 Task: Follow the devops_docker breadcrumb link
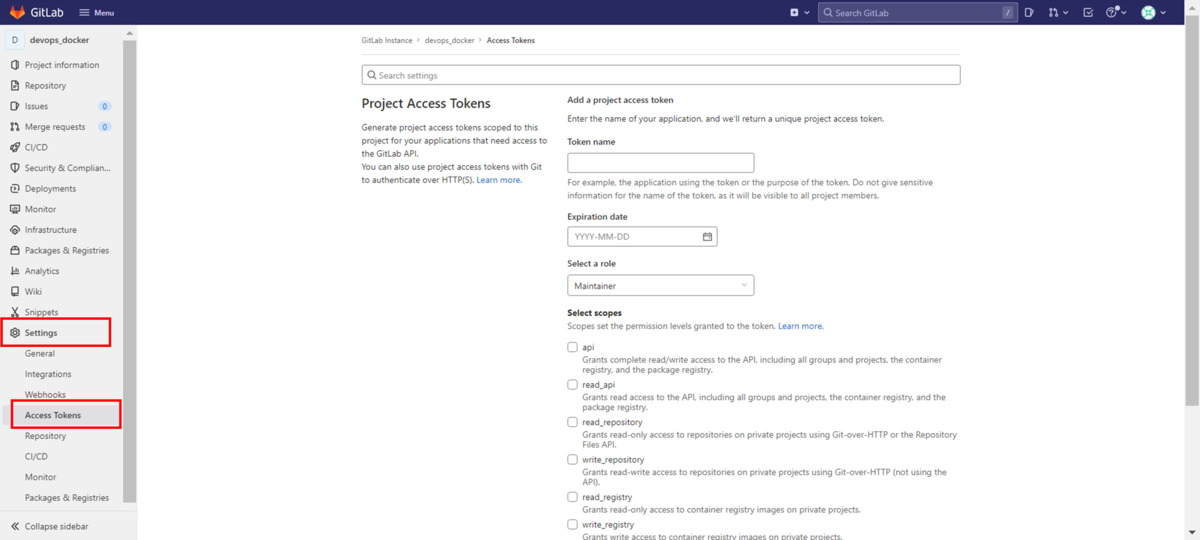pos(449,40)
